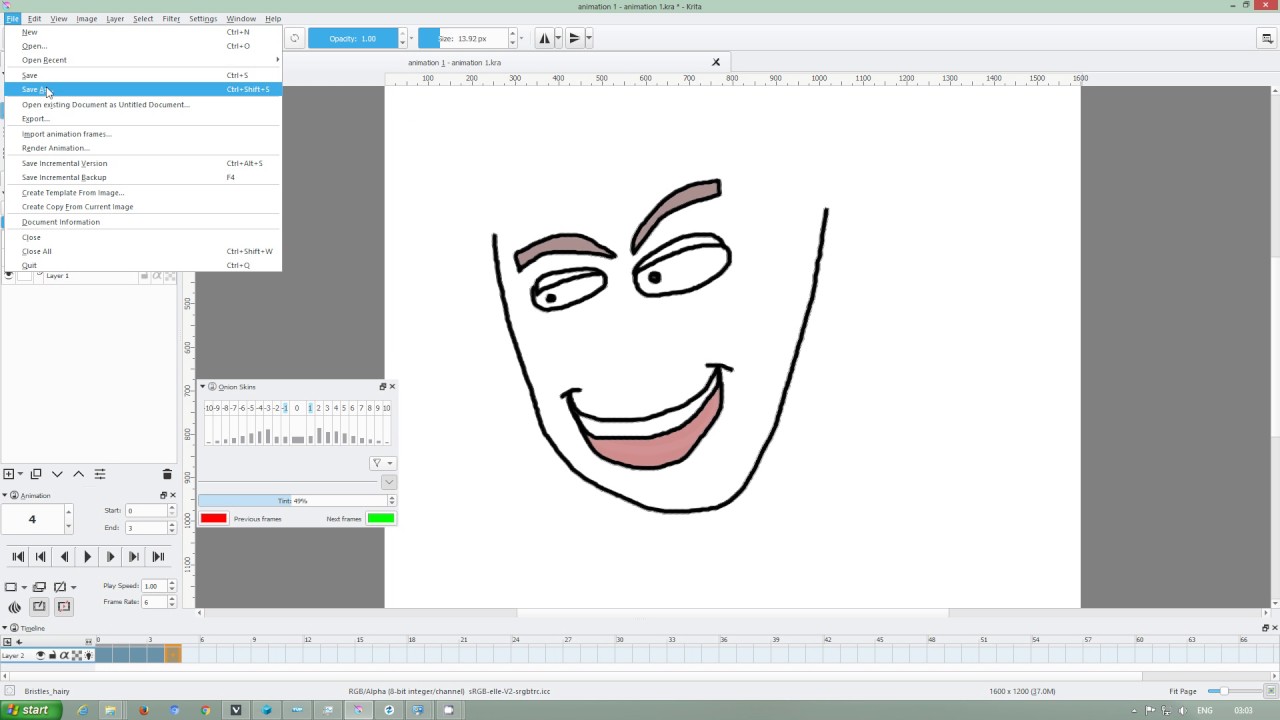1280x720 pixels.
Task: Toggle onion skins icon in Animation docker
Action: (x=15, y=606)
